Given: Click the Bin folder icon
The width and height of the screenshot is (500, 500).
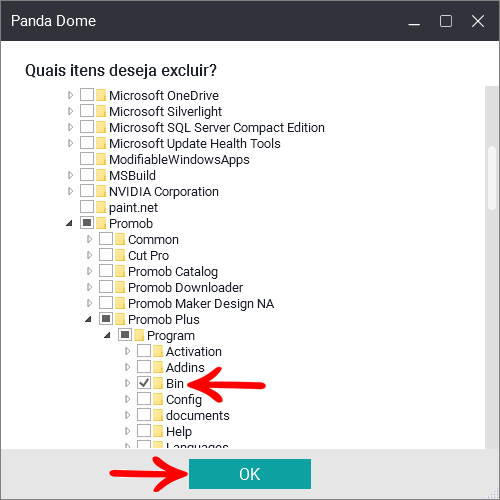Looking at the screenshot, I should pyautogui.click(x=158, y=383).
